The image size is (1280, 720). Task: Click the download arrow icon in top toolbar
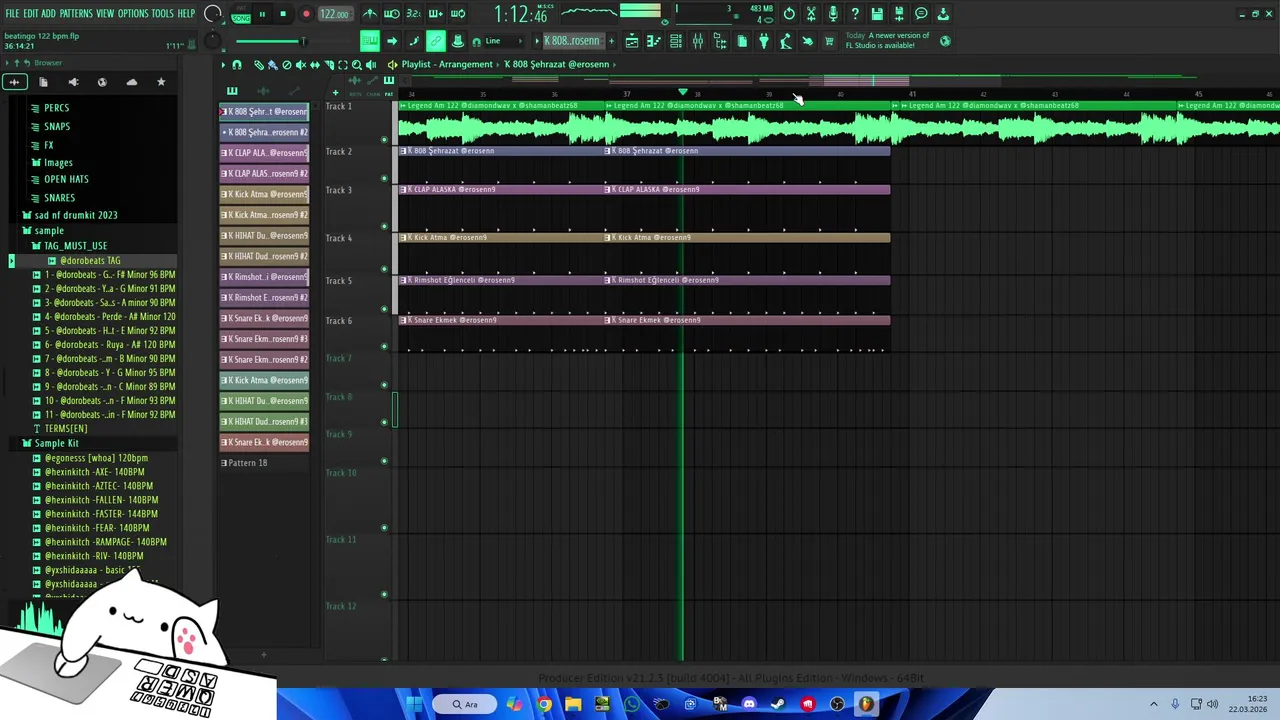[943, 14]
